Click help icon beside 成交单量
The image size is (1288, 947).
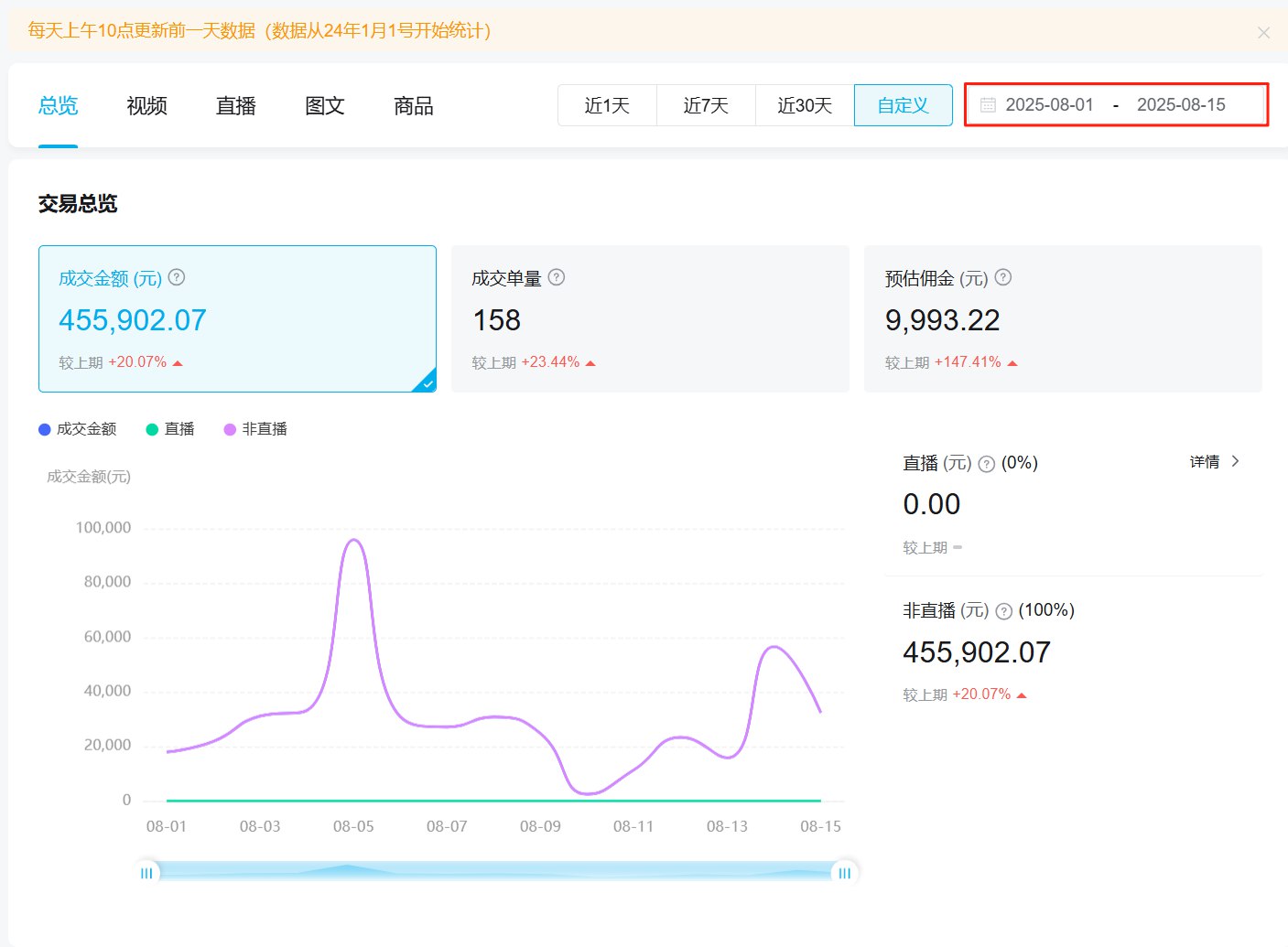[557, 277]
